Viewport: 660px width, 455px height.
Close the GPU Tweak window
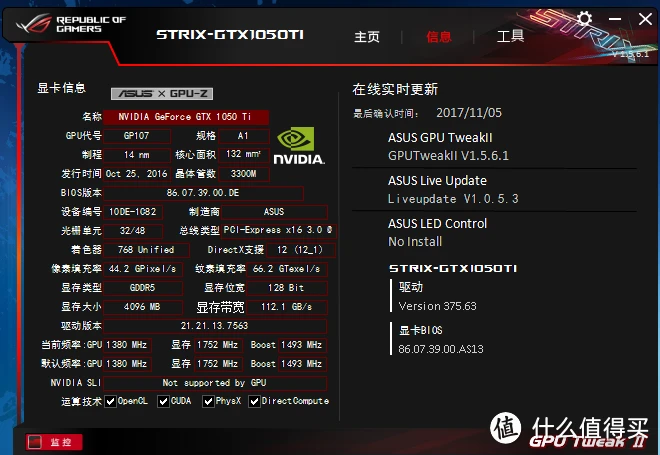click(x=645, y=19)
